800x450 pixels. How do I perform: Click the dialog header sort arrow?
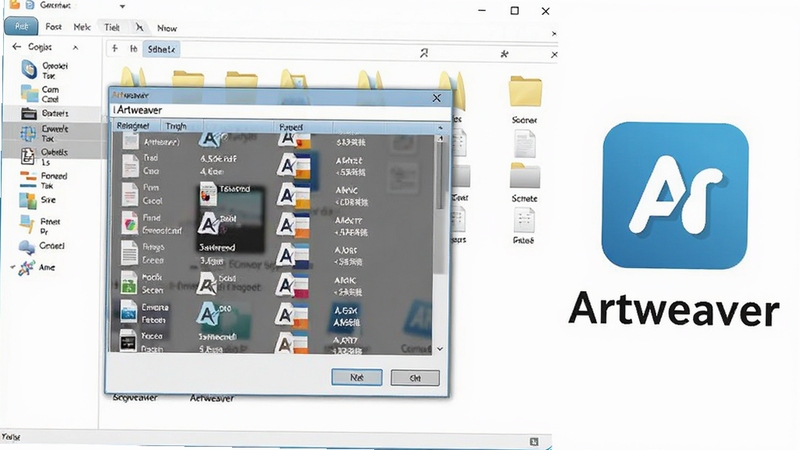(x=440, y=127)
